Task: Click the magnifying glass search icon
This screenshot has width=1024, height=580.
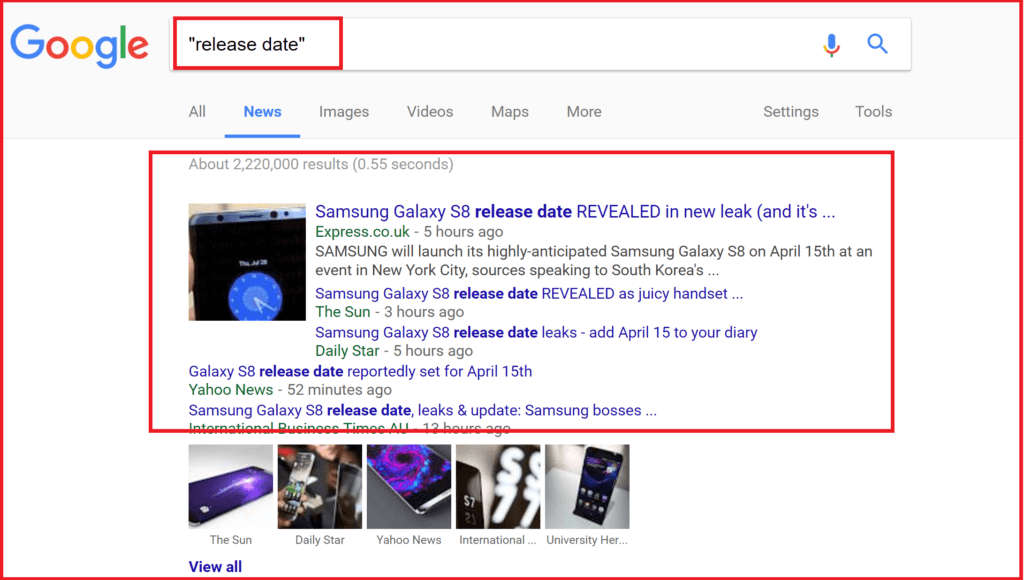Action: 877,44
